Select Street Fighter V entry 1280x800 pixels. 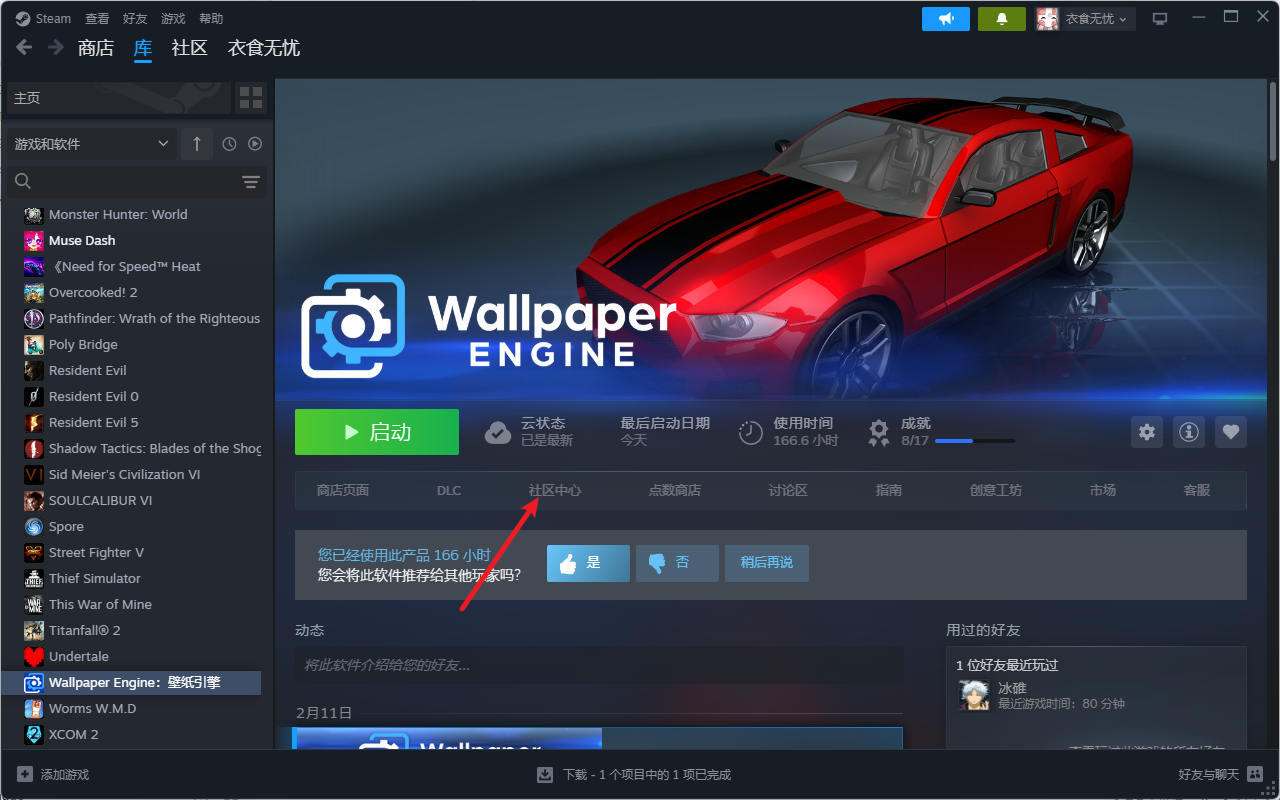tap(97, 552)
